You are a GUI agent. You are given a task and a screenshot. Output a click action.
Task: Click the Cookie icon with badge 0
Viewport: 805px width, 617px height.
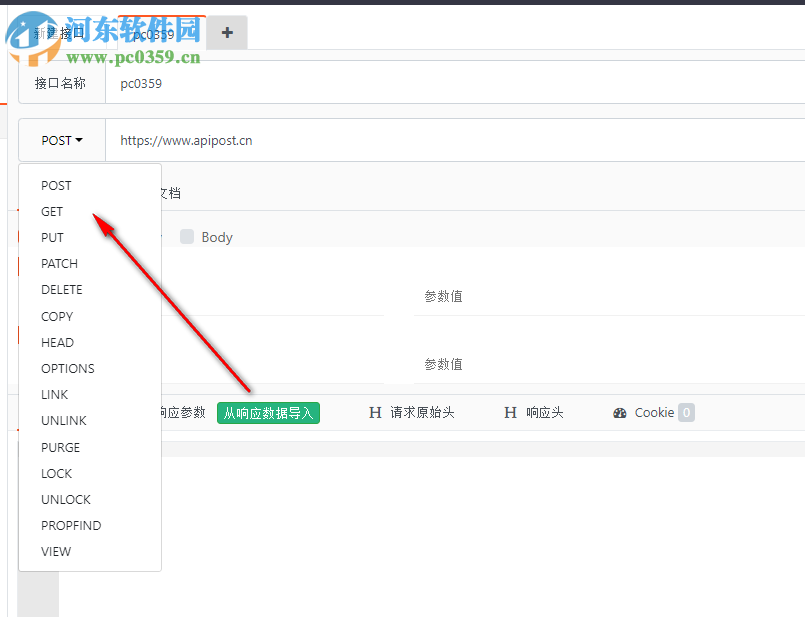pos(620,412)
